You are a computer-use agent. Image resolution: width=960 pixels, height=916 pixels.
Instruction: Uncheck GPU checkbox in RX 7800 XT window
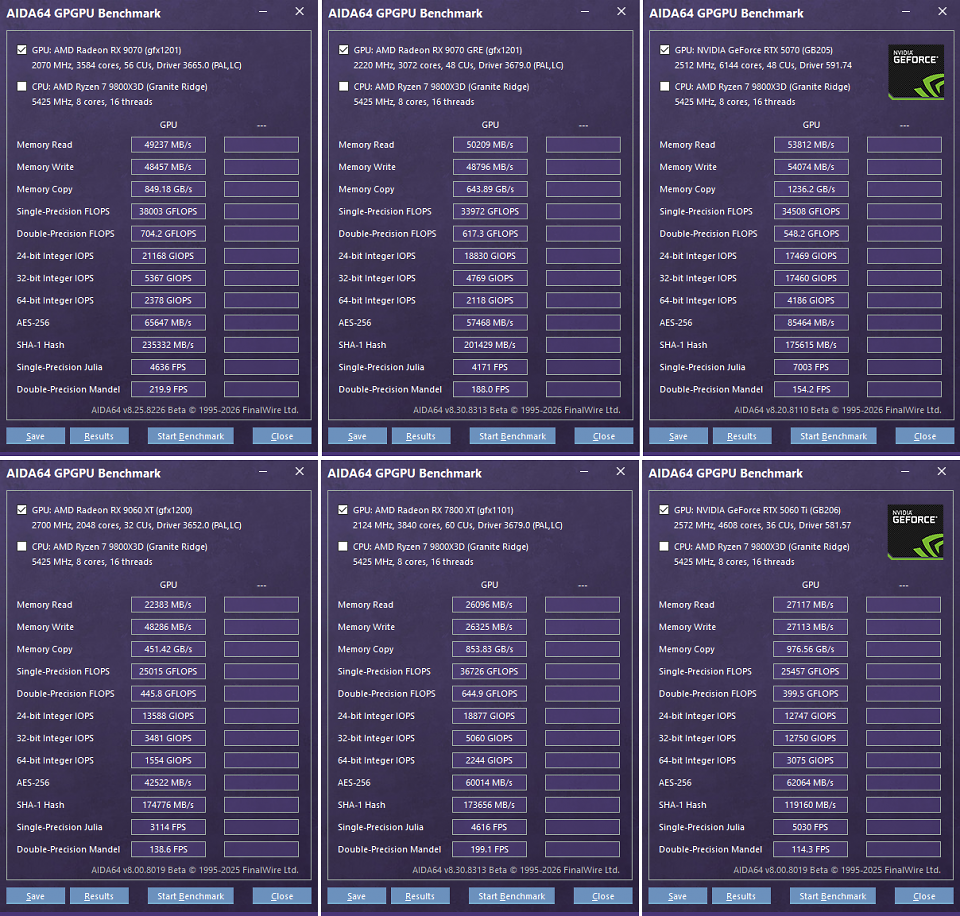point(343,509)
